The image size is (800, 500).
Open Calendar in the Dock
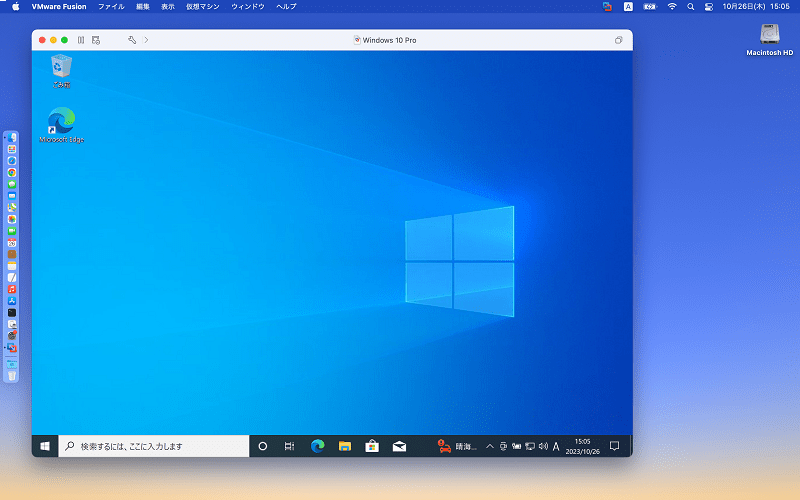pyautogui.click(x=12, y=243)
